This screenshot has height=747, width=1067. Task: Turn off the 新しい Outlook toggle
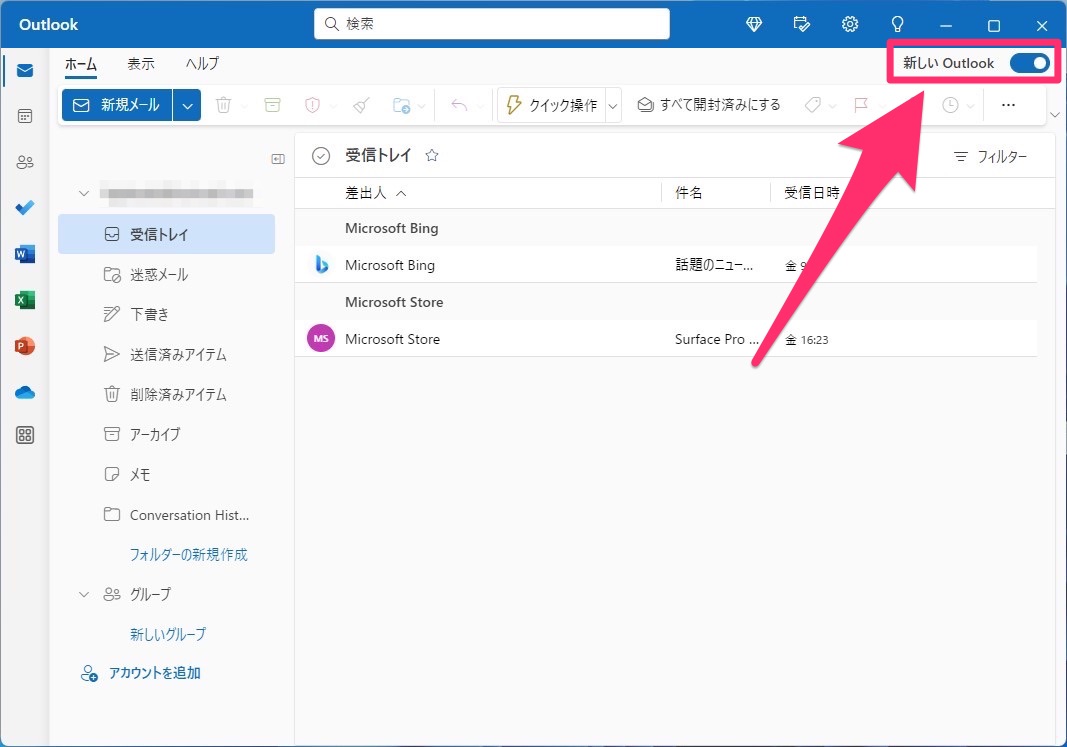click(x=1029, y=63)
